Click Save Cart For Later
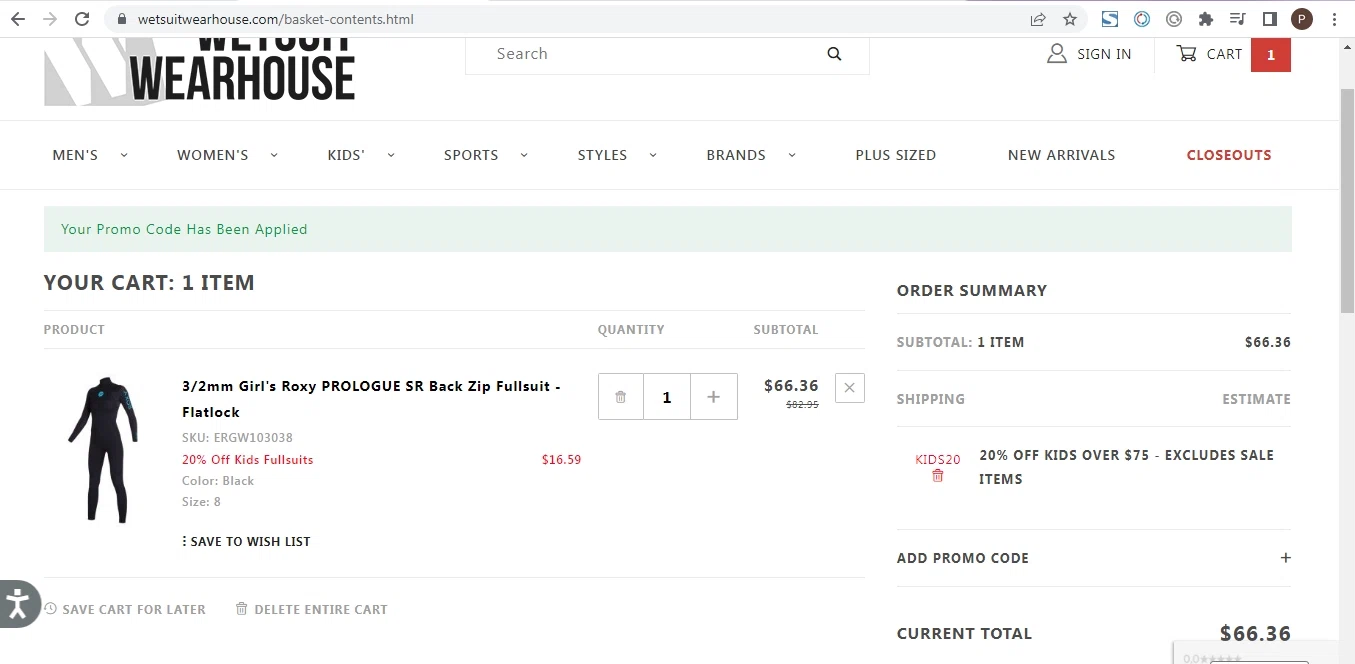This screenshot has width=1355, height=664. coord(125,609)
